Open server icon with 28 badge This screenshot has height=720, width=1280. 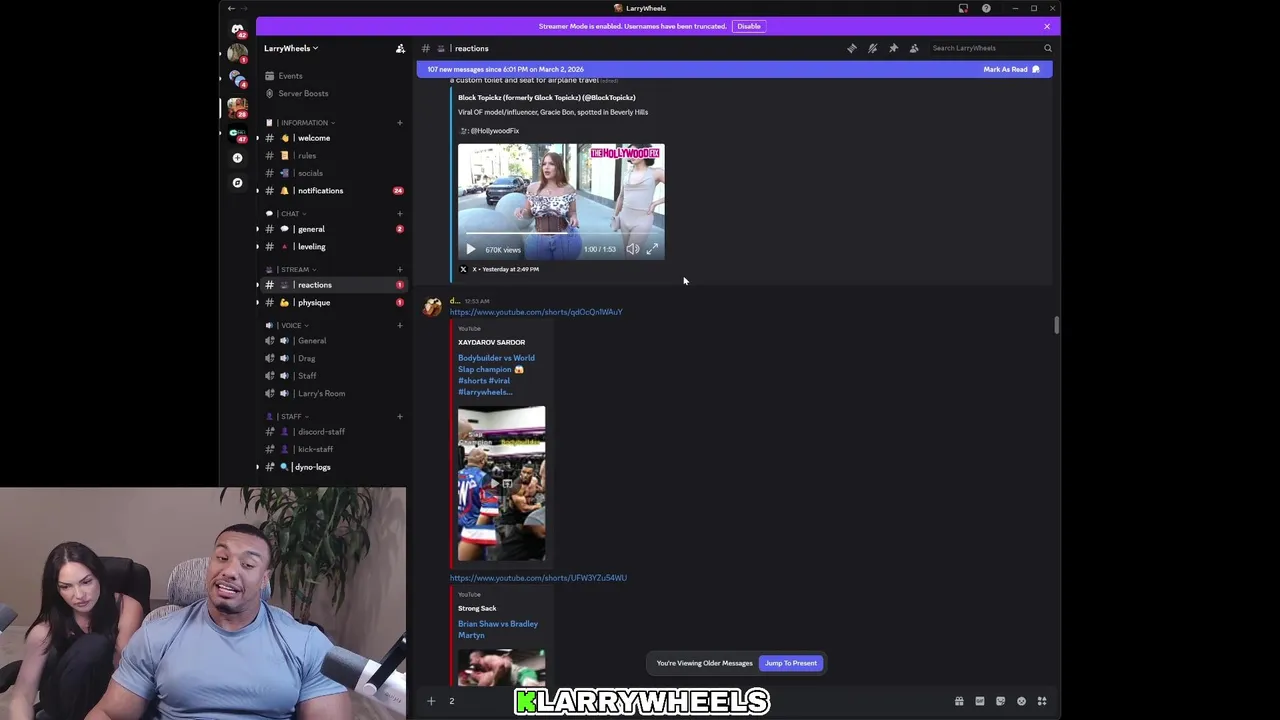(x=237, y=107)
